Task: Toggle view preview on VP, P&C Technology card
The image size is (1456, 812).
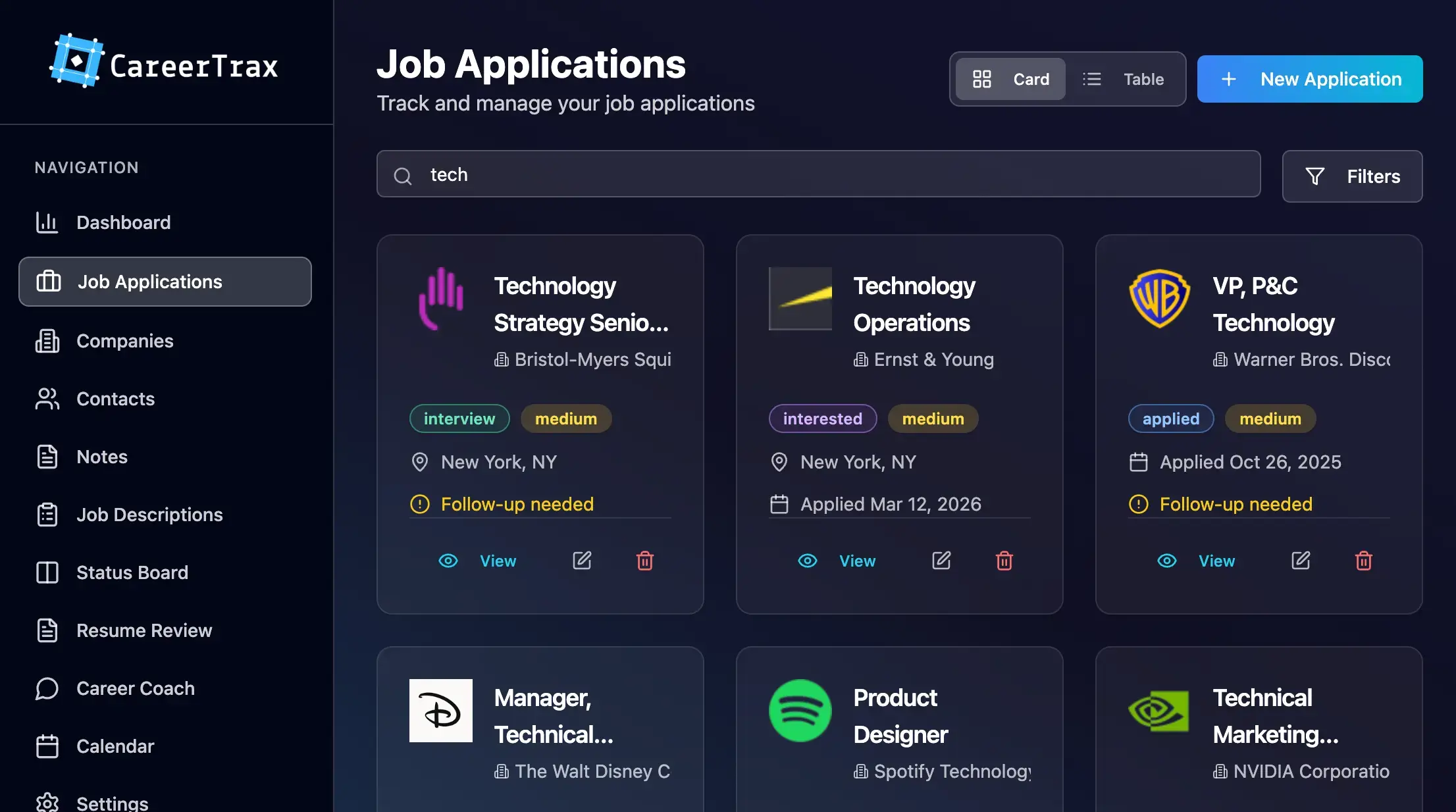Action: pyautogui.click(x=1166, y=561)
